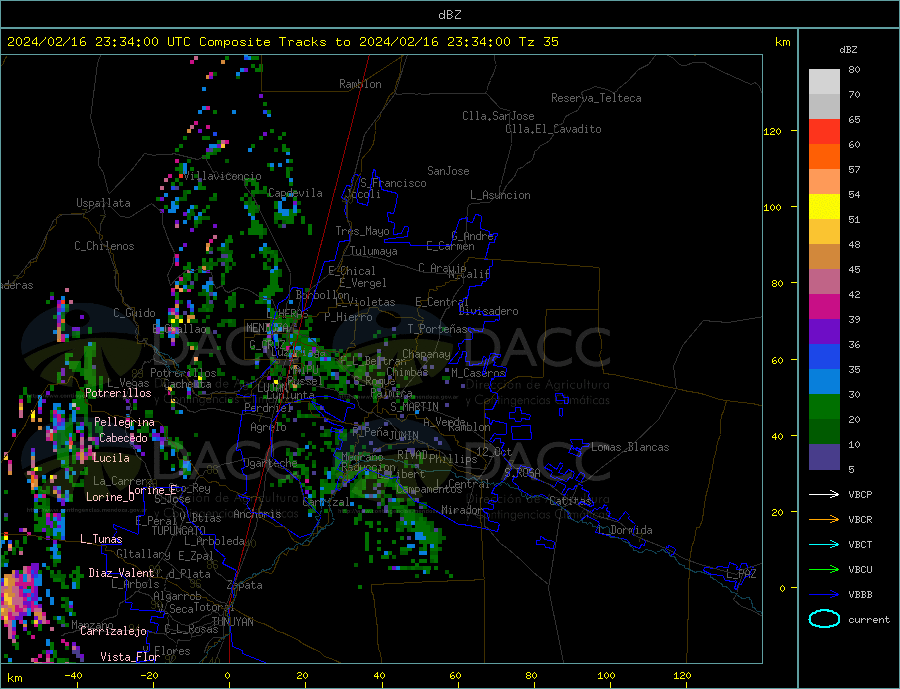The width and height of the screenshot is (900, 689).
Task: Click the 'Chapanay' map label
Action: (x=426, y=354)
